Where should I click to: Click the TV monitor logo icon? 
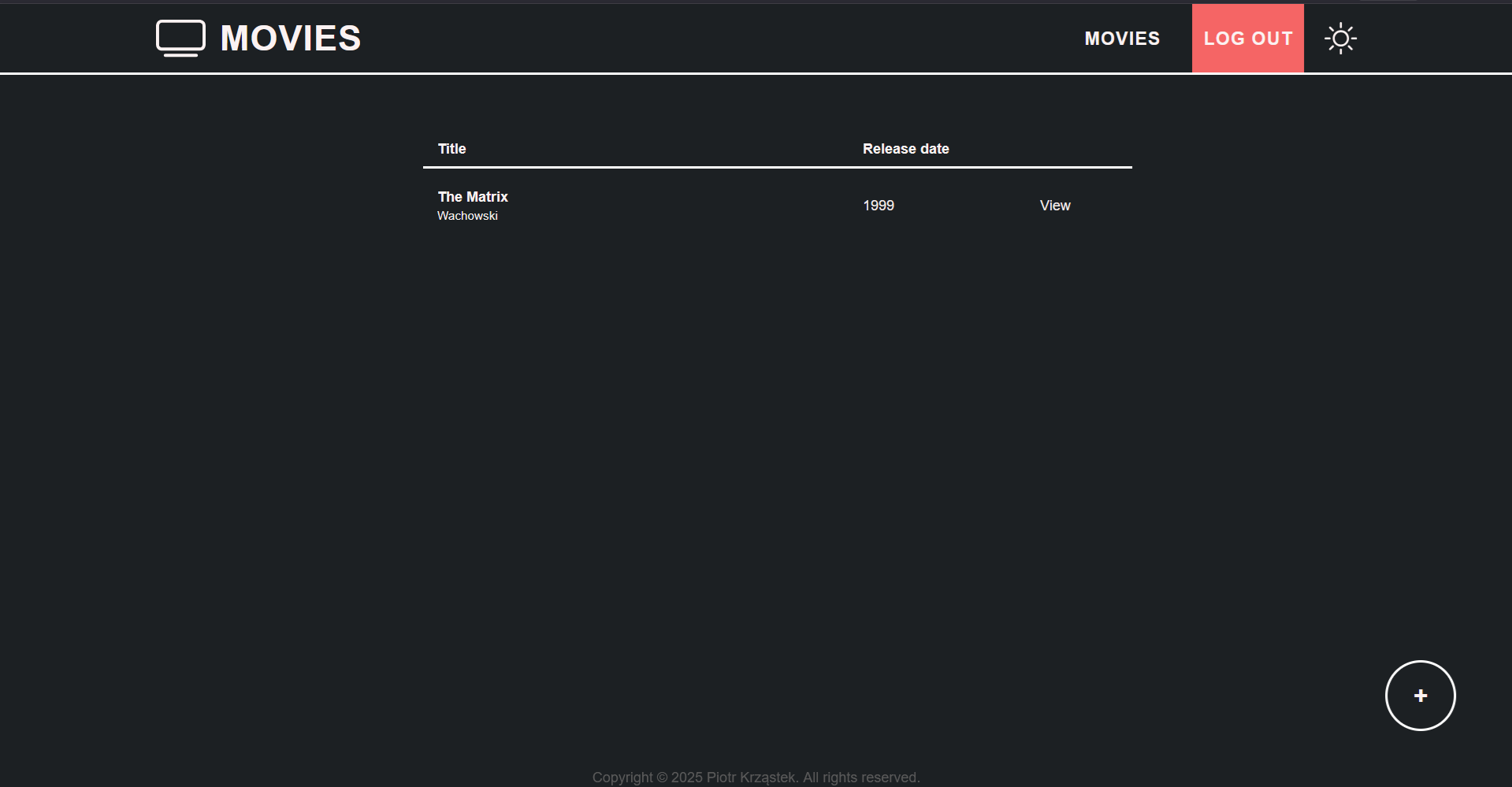(180, 38)
